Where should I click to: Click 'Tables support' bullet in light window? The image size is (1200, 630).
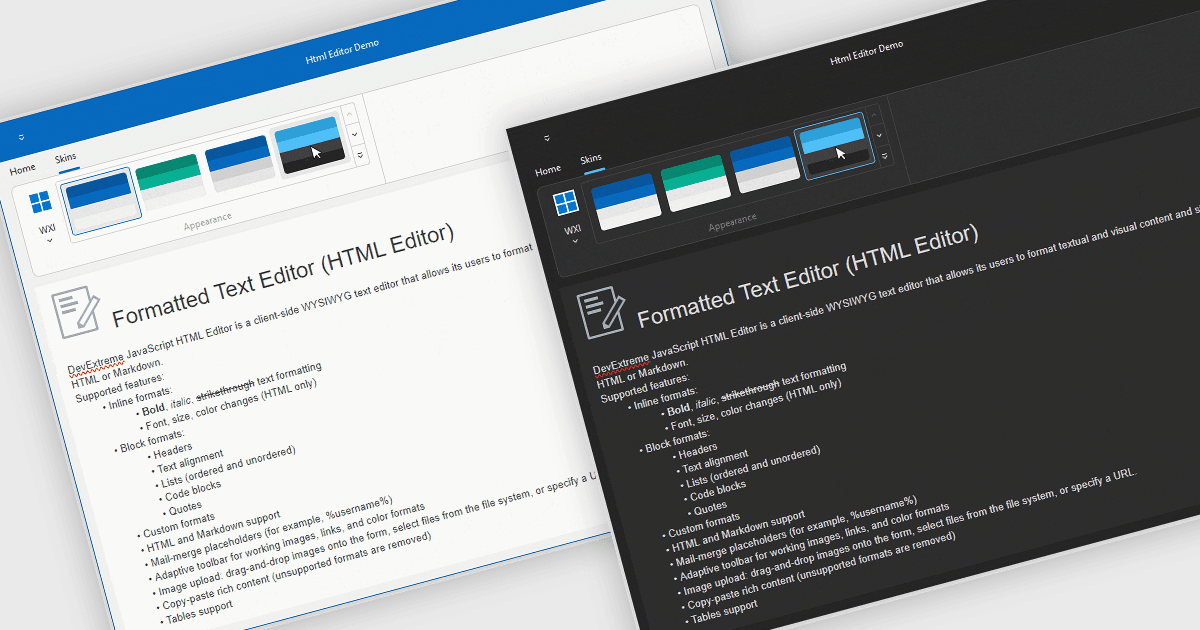pyautogui.click(x=197, y=611)
